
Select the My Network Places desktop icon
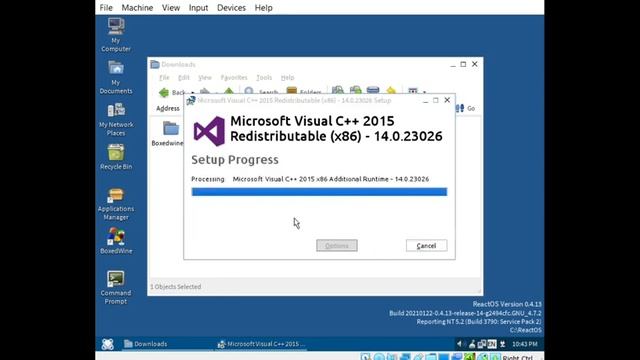coord(116,120)
